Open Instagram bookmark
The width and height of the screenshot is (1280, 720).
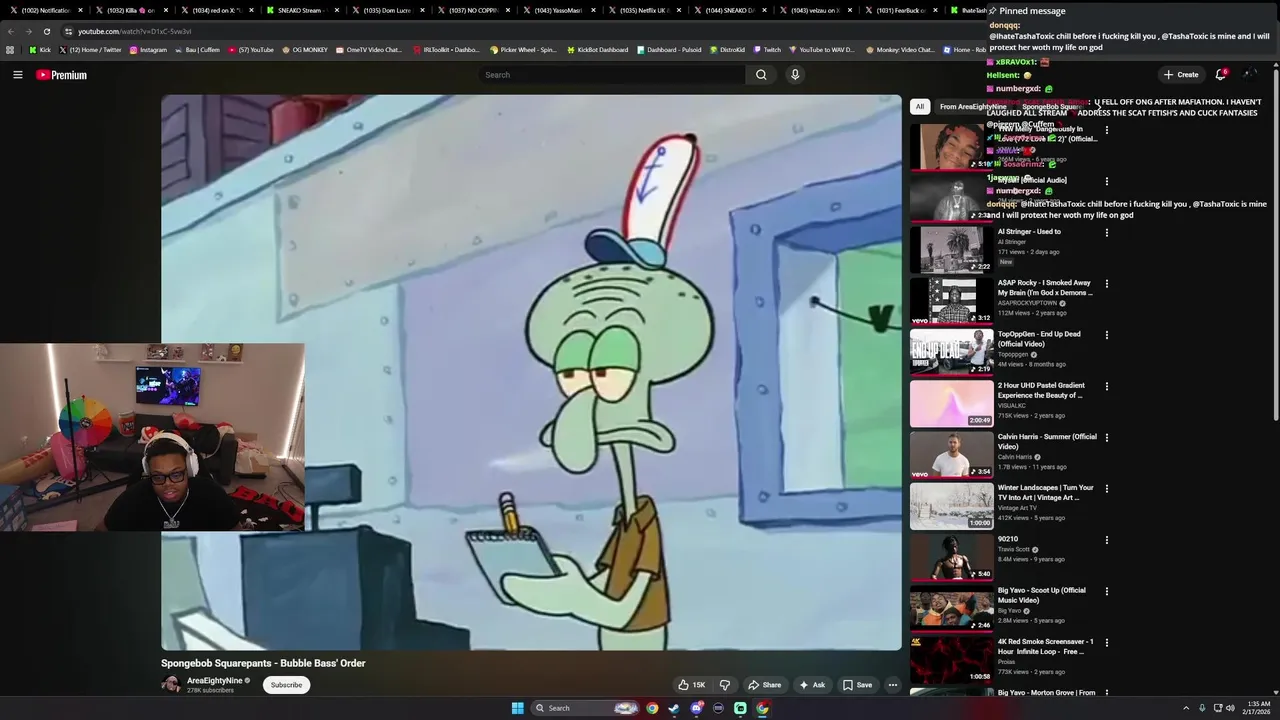148,50
